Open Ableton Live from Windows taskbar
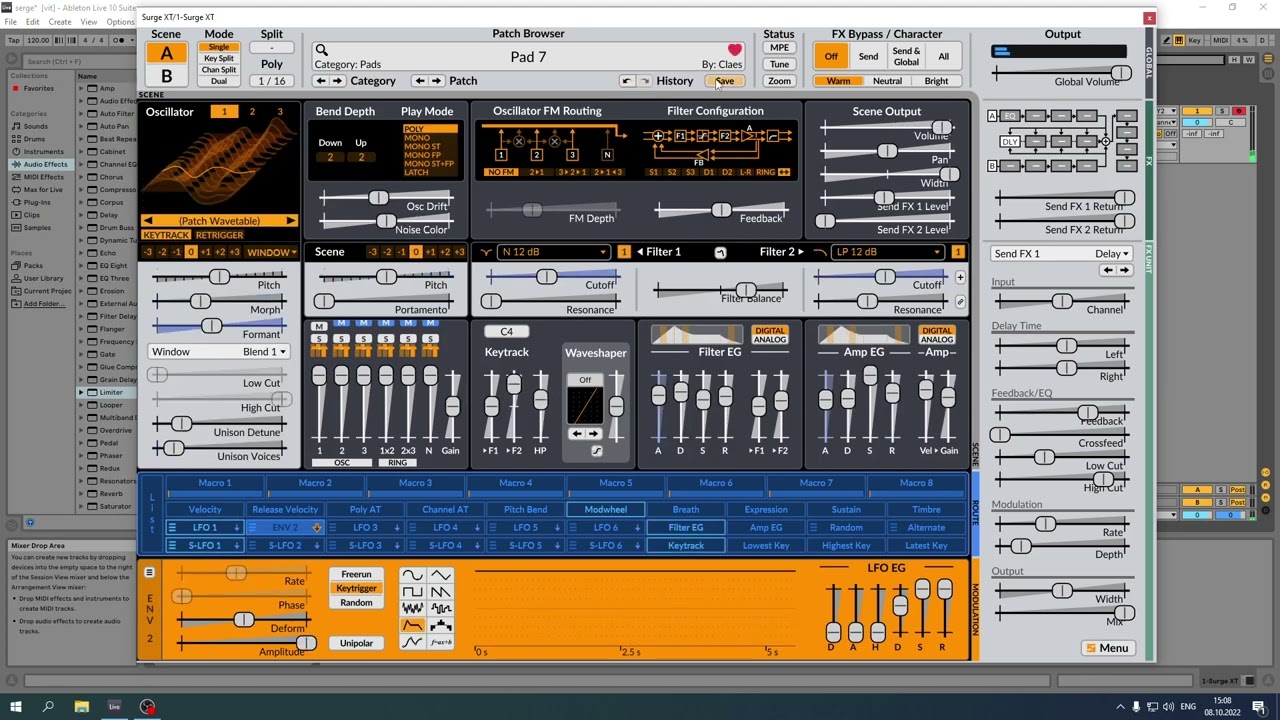Screen dimensions: 1280x720 (x=114, y=707)
